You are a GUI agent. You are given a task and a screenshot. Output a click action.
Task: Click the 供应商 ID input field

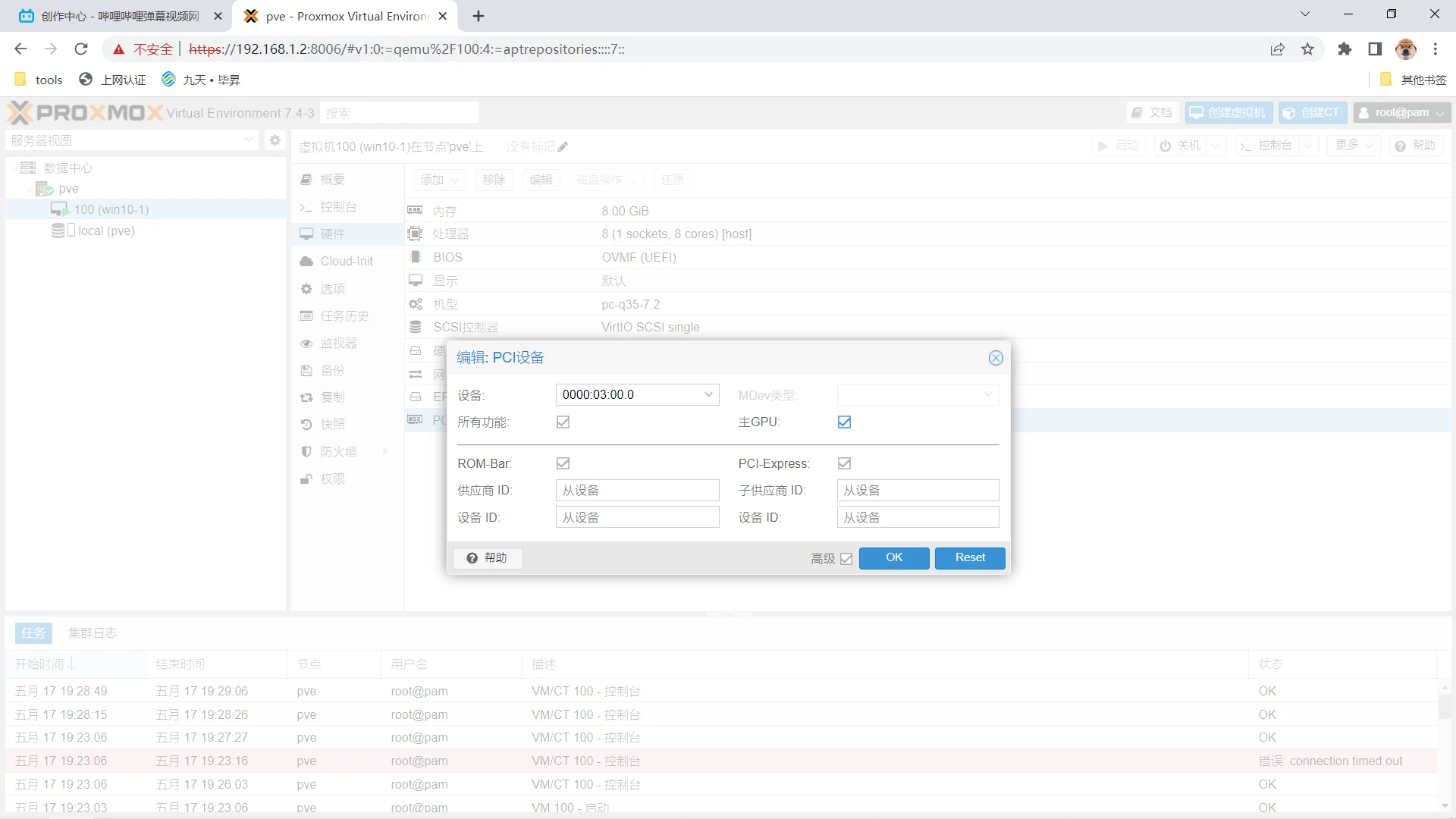(x=637, y=491)
